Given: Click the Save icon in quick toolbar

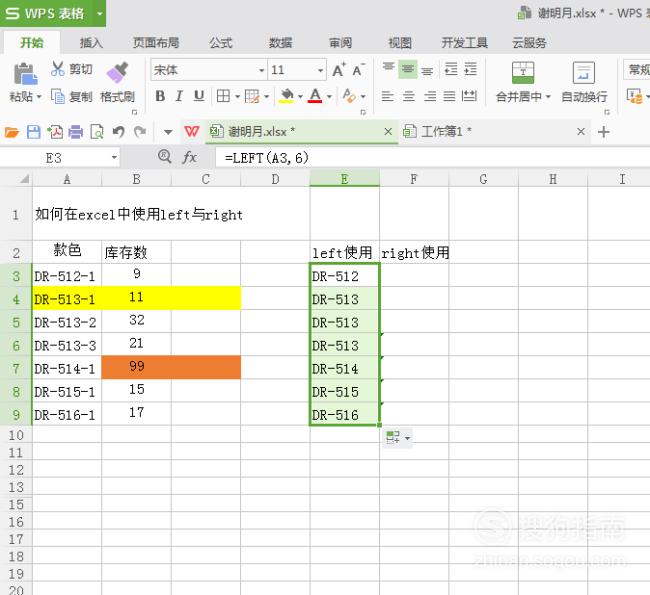Looking at the screenshot, I should (x=33, y=132).
